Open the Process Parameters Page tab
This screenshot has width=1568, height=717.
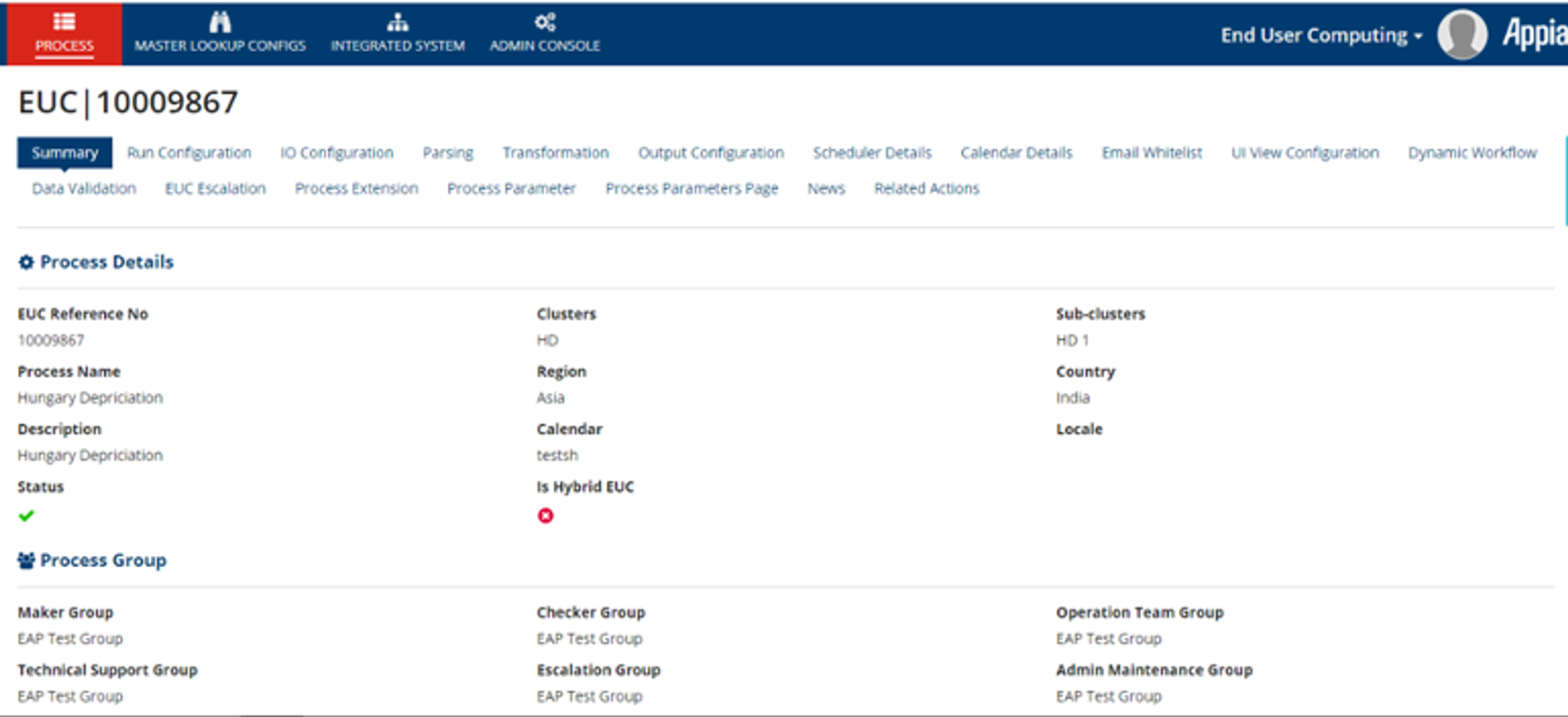[691, 188]
